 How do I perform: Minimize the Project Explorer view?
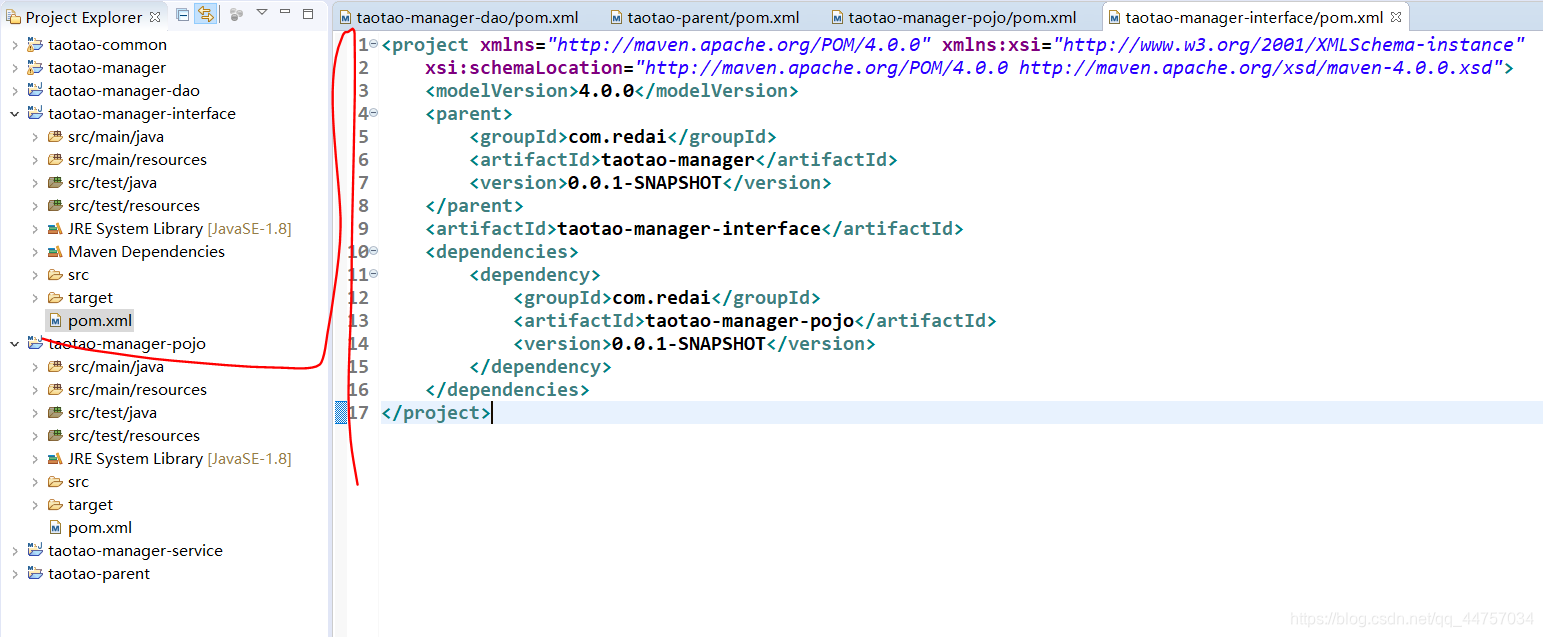(286, 13)
